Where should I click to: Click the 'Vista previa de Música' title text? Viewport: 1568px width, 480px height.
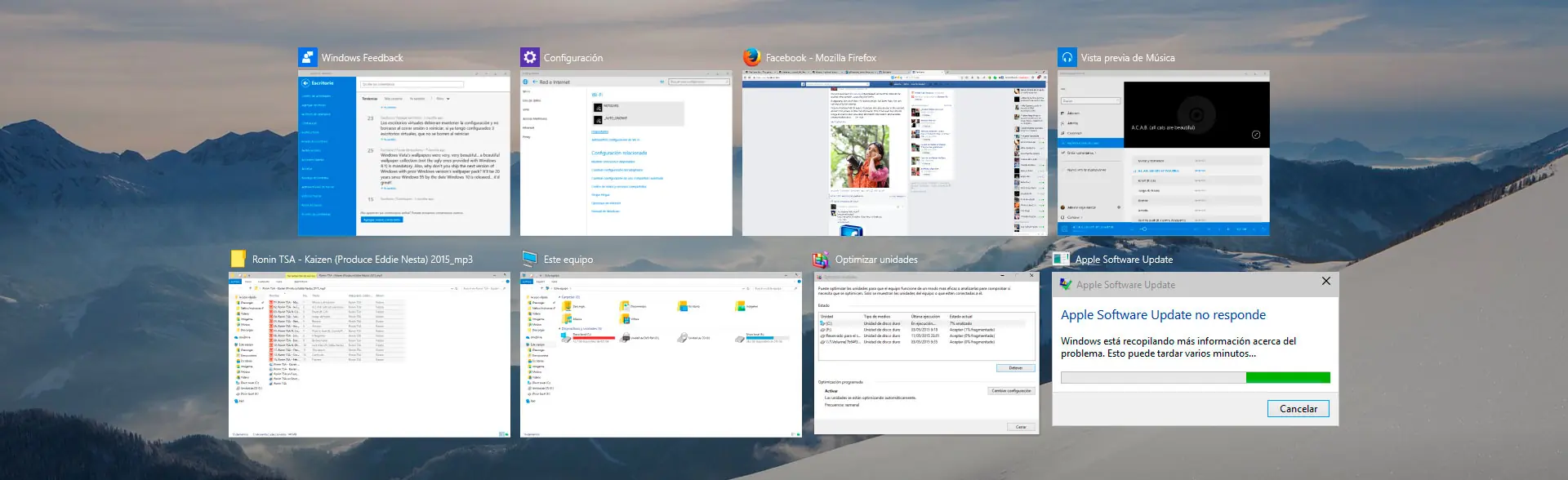(1128, 58)
